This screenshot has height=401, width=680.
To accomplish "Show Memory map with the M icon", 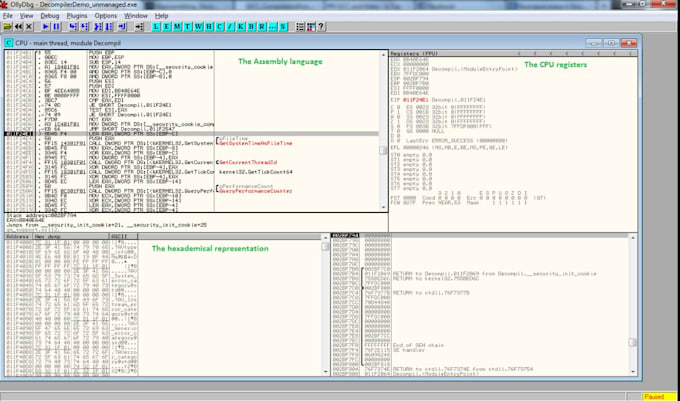I will 177,27.
